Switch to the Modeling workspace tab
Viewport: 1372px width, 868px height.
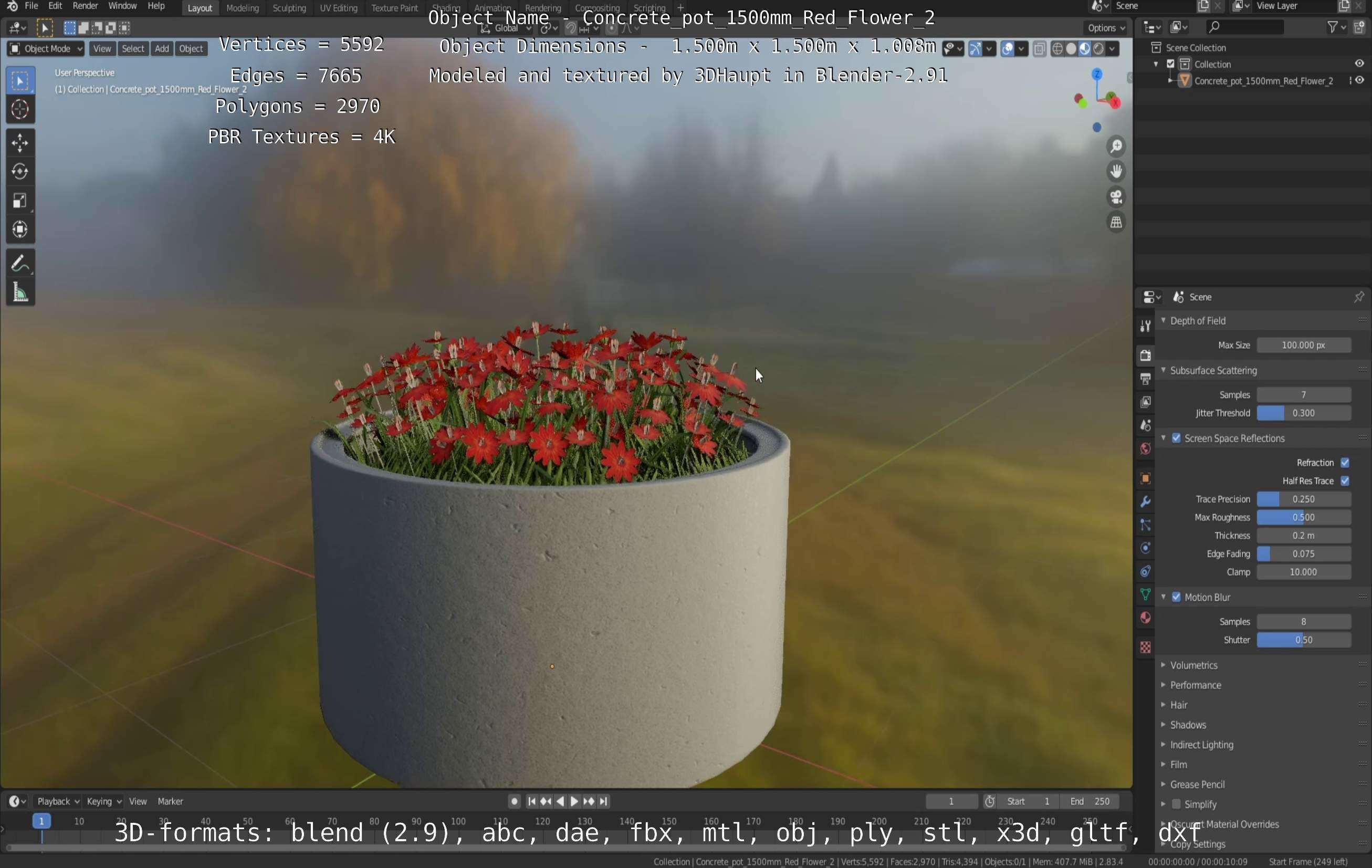click(242, 8)
